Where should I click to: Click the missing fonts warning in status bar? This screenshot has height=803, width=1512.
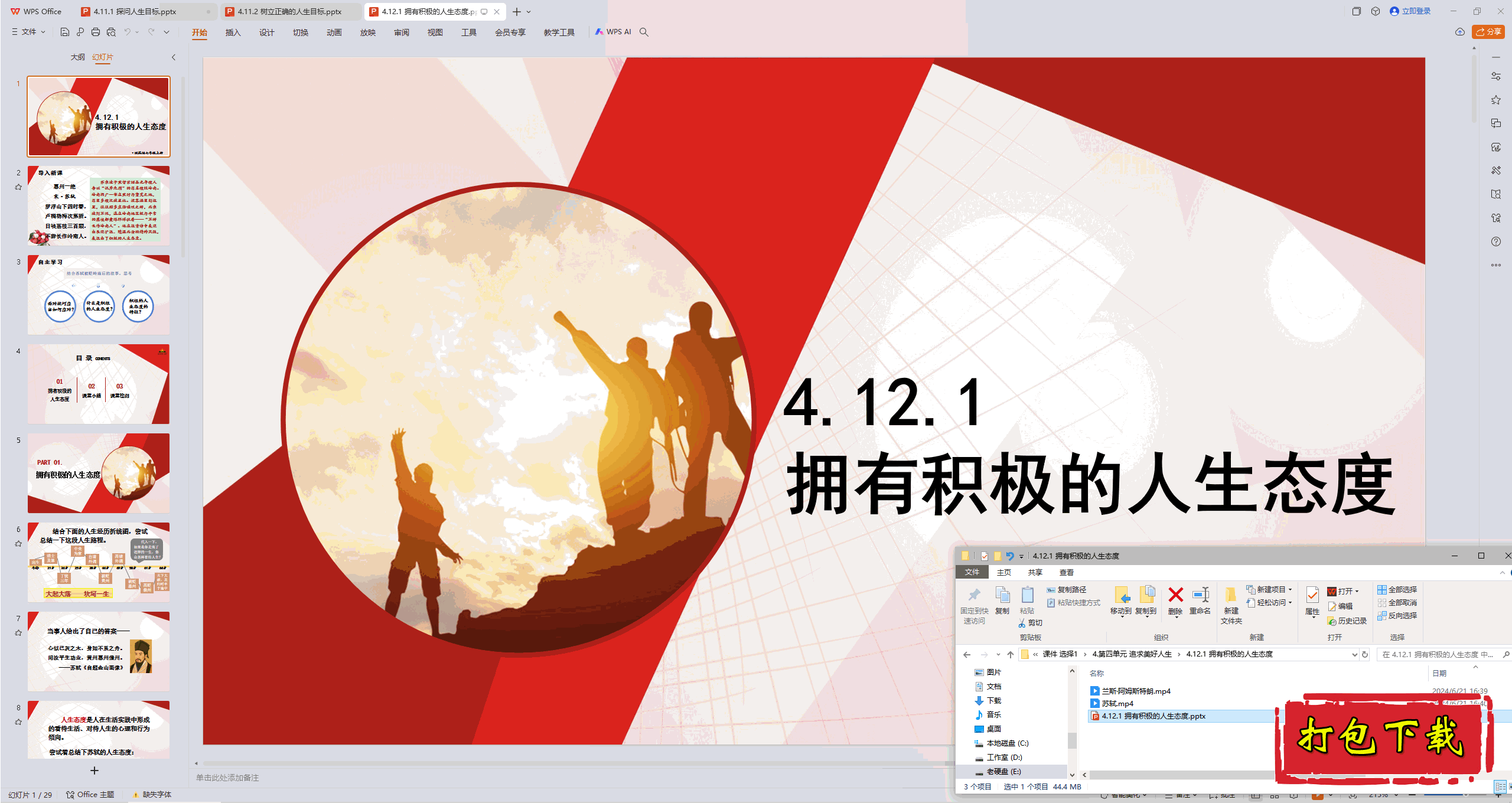click(152, 795)
